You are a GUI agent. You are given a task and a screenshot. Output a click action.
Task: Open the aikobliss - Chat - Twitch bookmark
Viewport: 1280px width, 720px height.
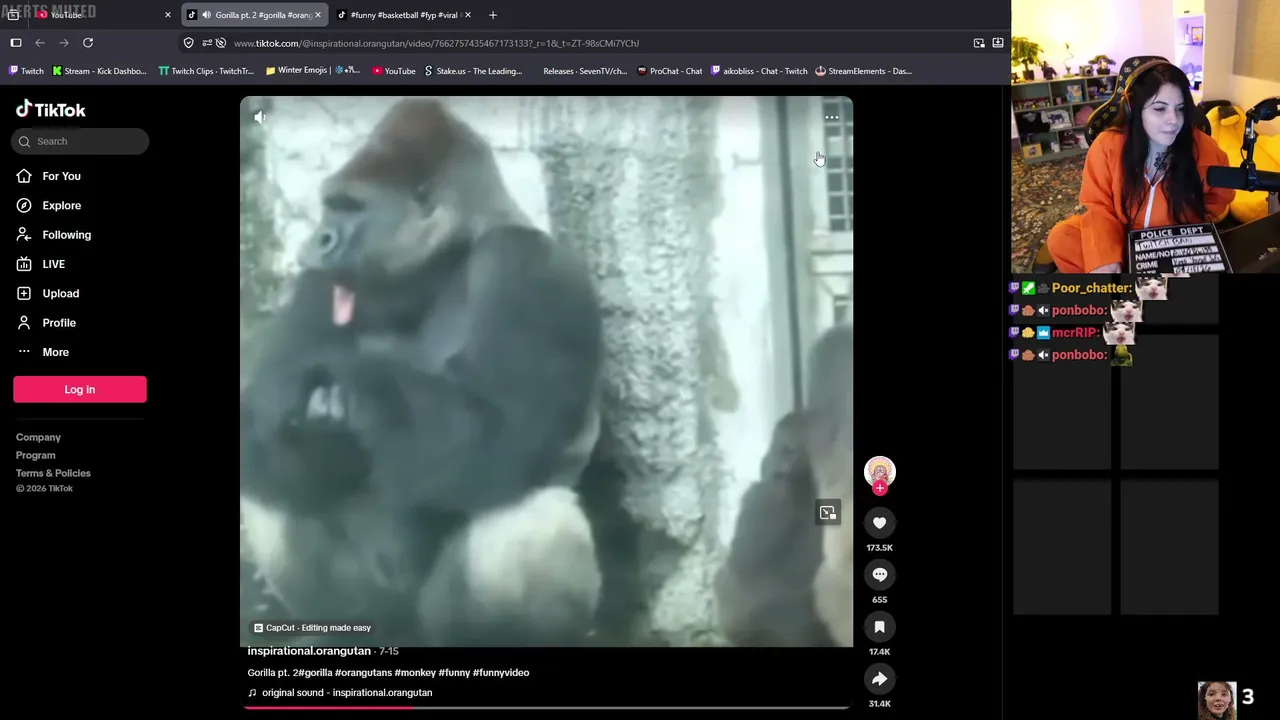pos(759,71)
